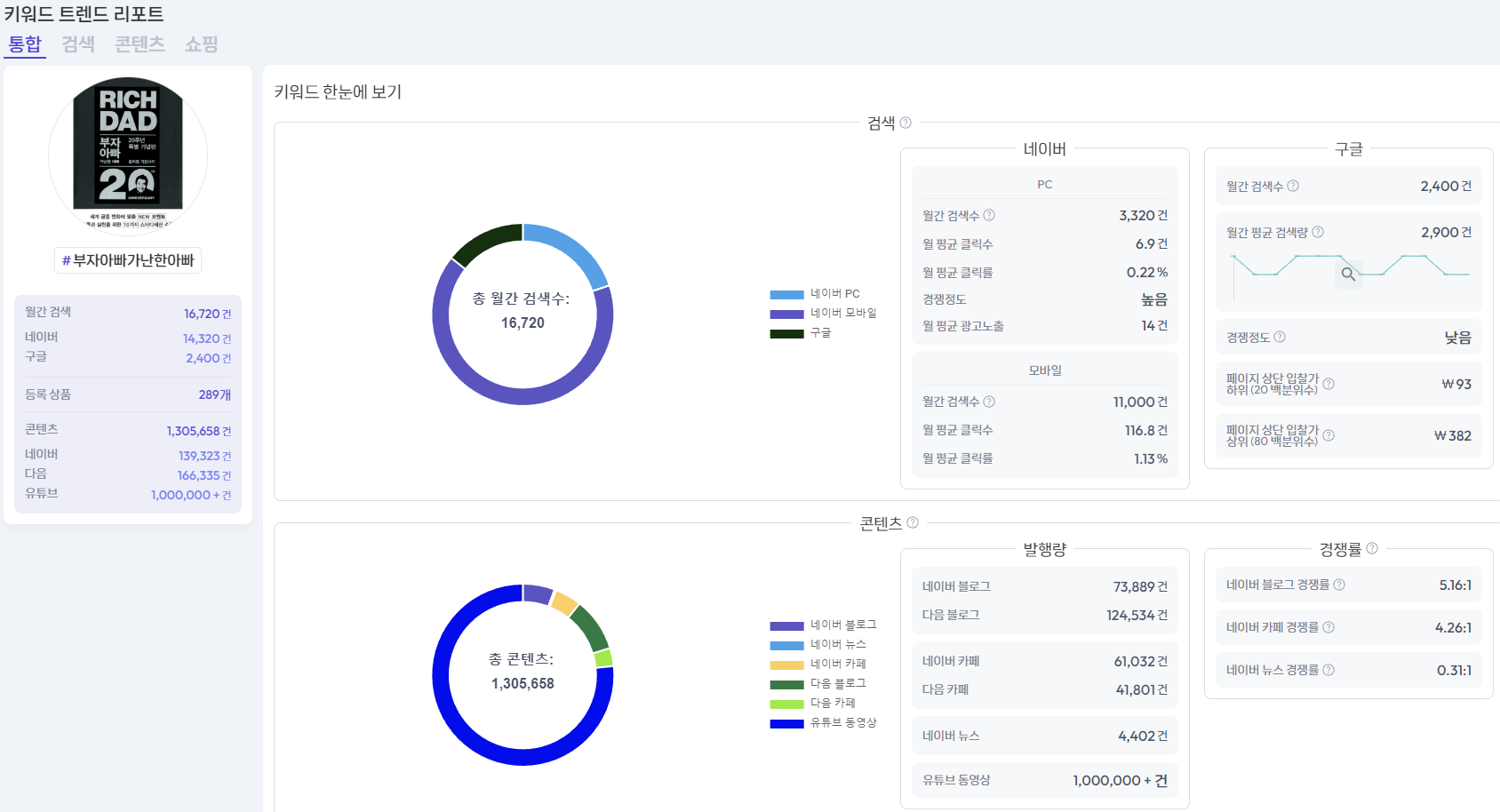Click sidebar 다음 value 166,335 건

204,475
